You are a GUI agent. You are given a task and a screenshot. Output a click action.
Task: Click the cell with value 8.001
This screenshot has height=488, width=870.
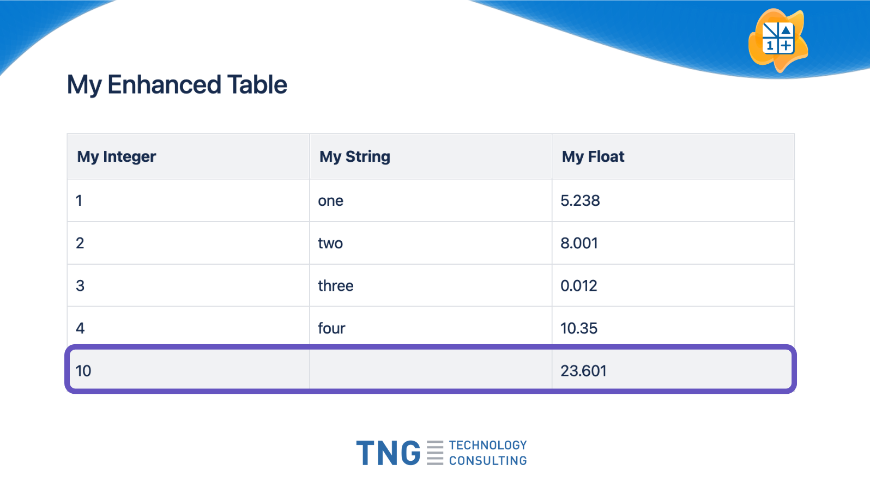pos(580,243)
